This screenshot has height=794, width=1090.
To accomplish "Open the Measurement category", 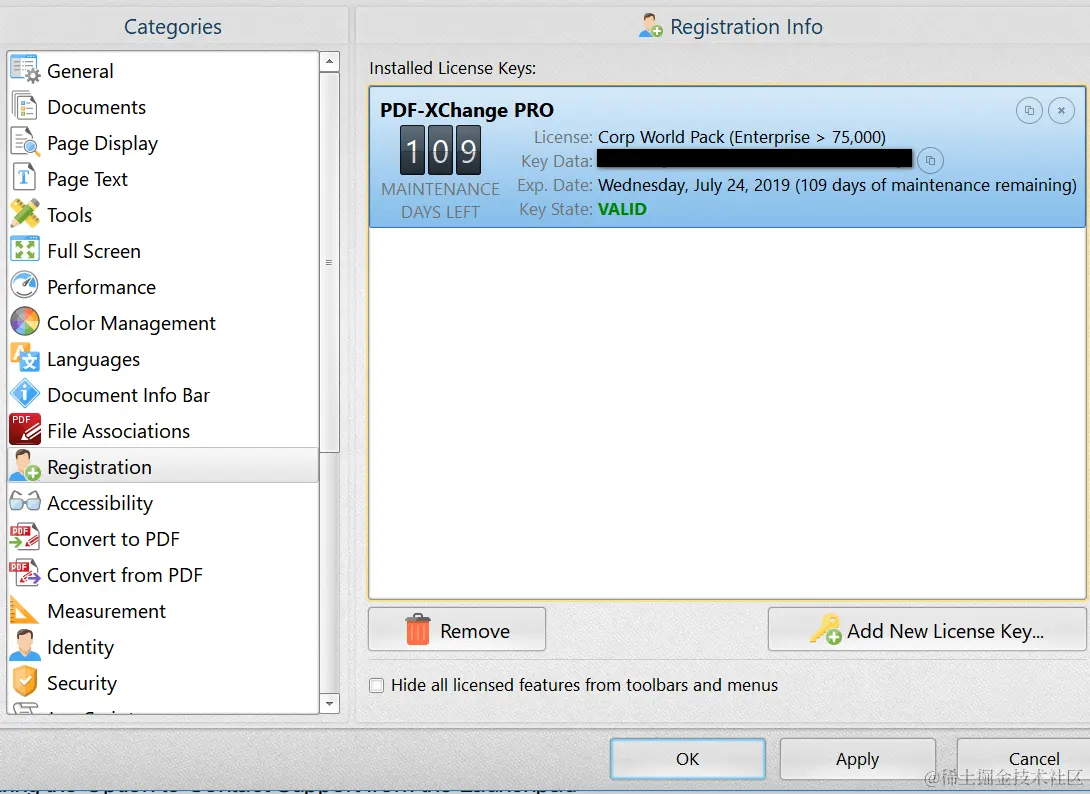I will [x=163, y=611].
